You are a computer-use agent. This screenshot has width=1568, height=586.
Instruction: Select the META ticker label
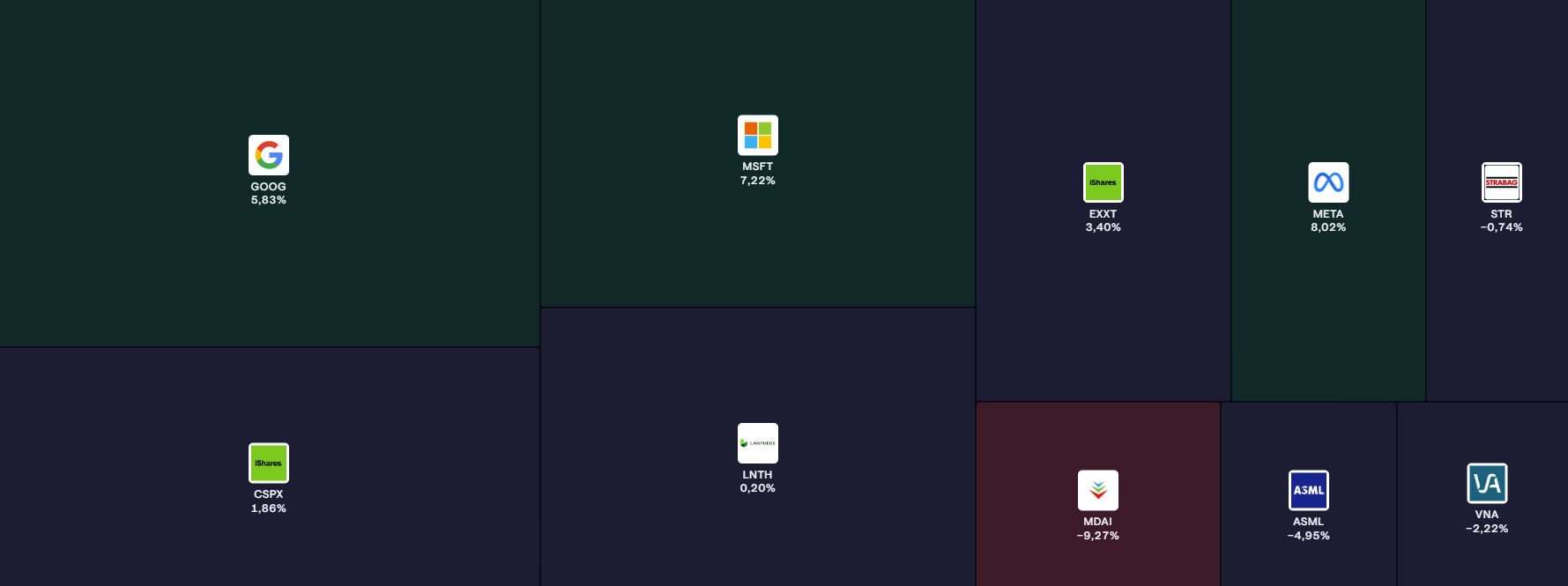click(x=1328, y=214)
